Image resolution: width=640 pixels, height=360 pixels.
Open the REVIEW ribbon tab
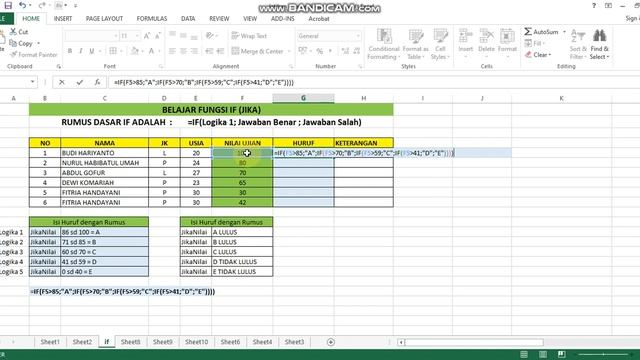tap(219, 19)
